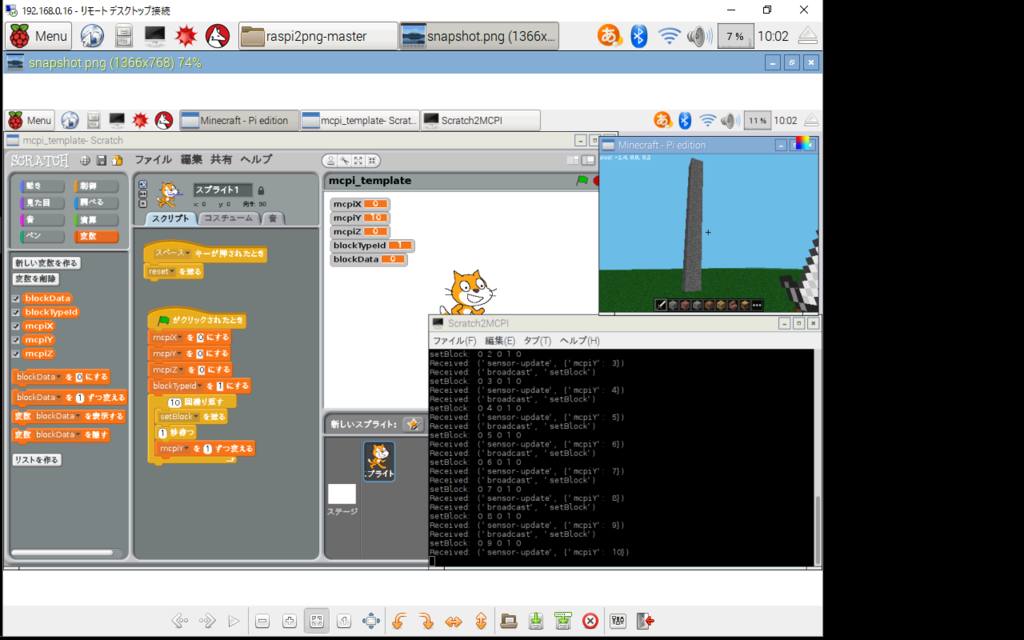This screenshot has height=640, width=1024.
Task: Save the image with the single green-arrow icon
Action: pos(536,620)
